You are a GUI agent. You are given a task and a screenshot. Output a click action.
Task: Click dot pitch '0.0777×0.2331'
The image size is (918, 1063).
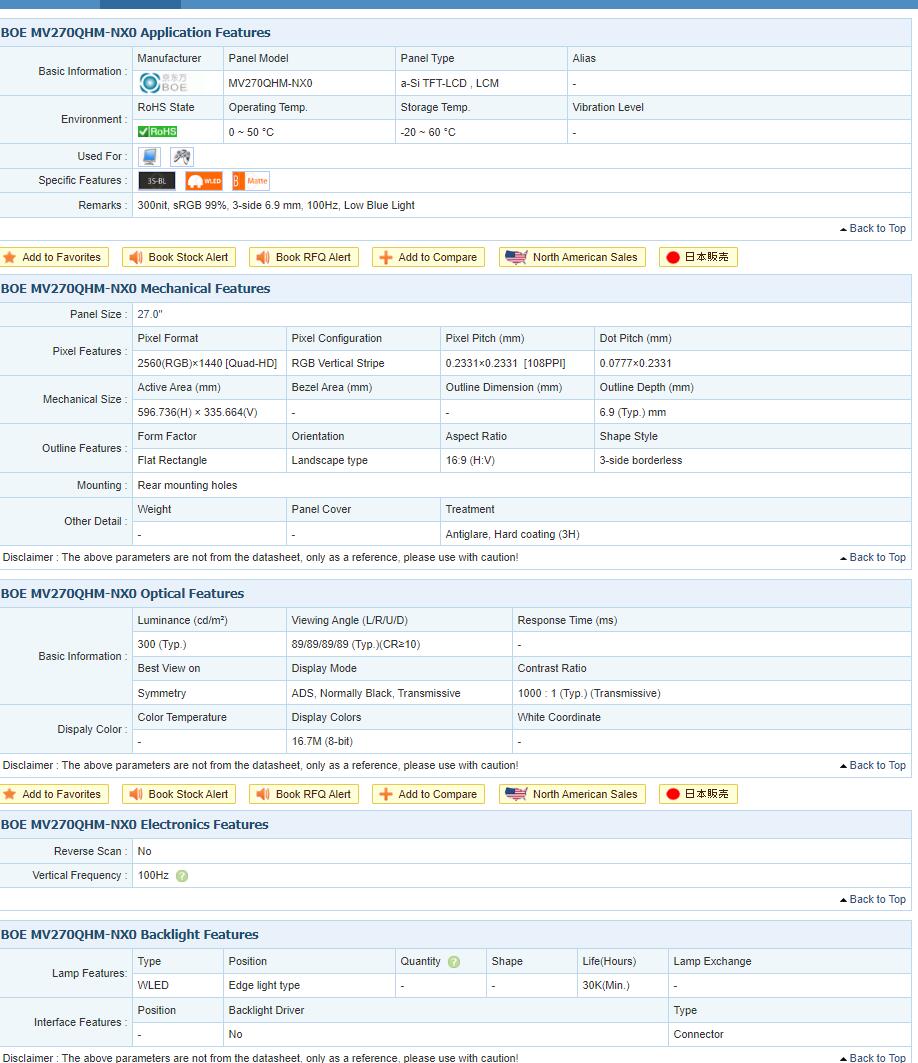click(635, 363)
